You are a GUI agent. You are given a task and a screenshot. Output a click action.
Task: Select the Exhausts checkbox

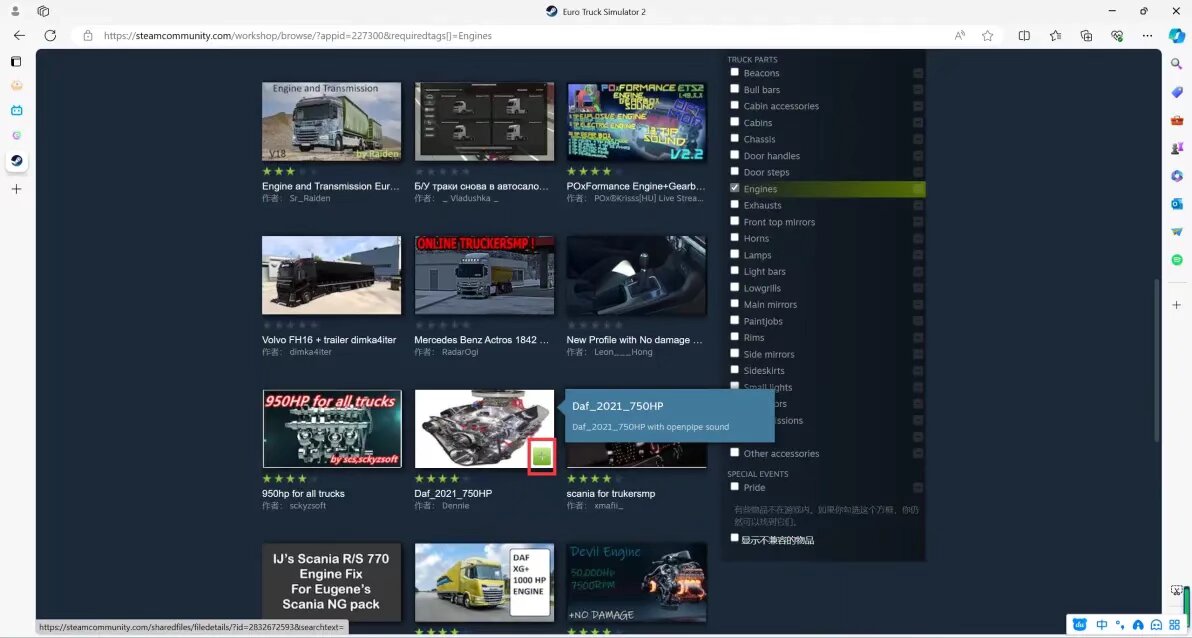click(x=734, y=205)
